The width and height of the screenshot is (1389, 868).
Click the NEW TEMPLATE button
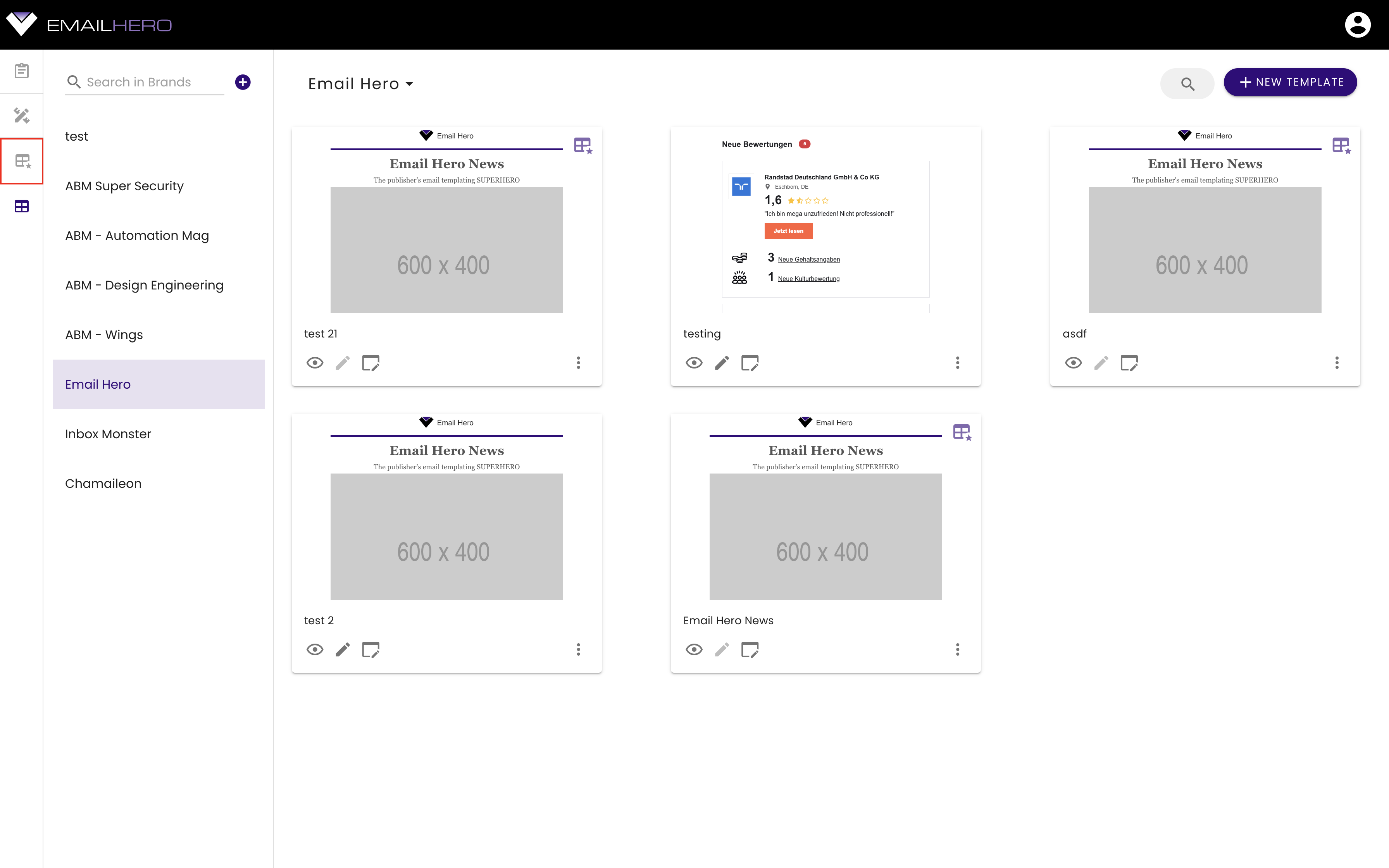(x=1291, y=82)
